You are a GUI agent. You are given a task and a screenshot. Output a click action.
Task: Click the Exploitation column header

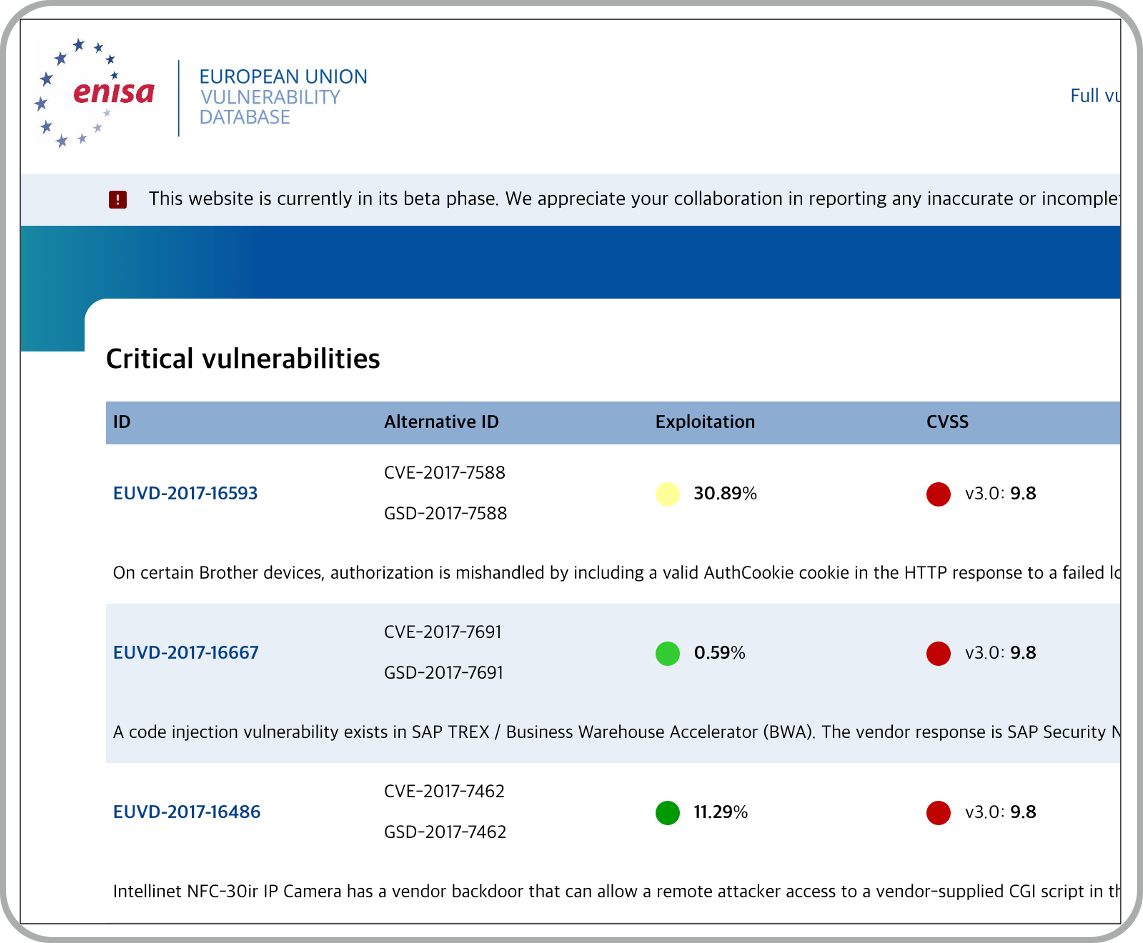point(705,422)
